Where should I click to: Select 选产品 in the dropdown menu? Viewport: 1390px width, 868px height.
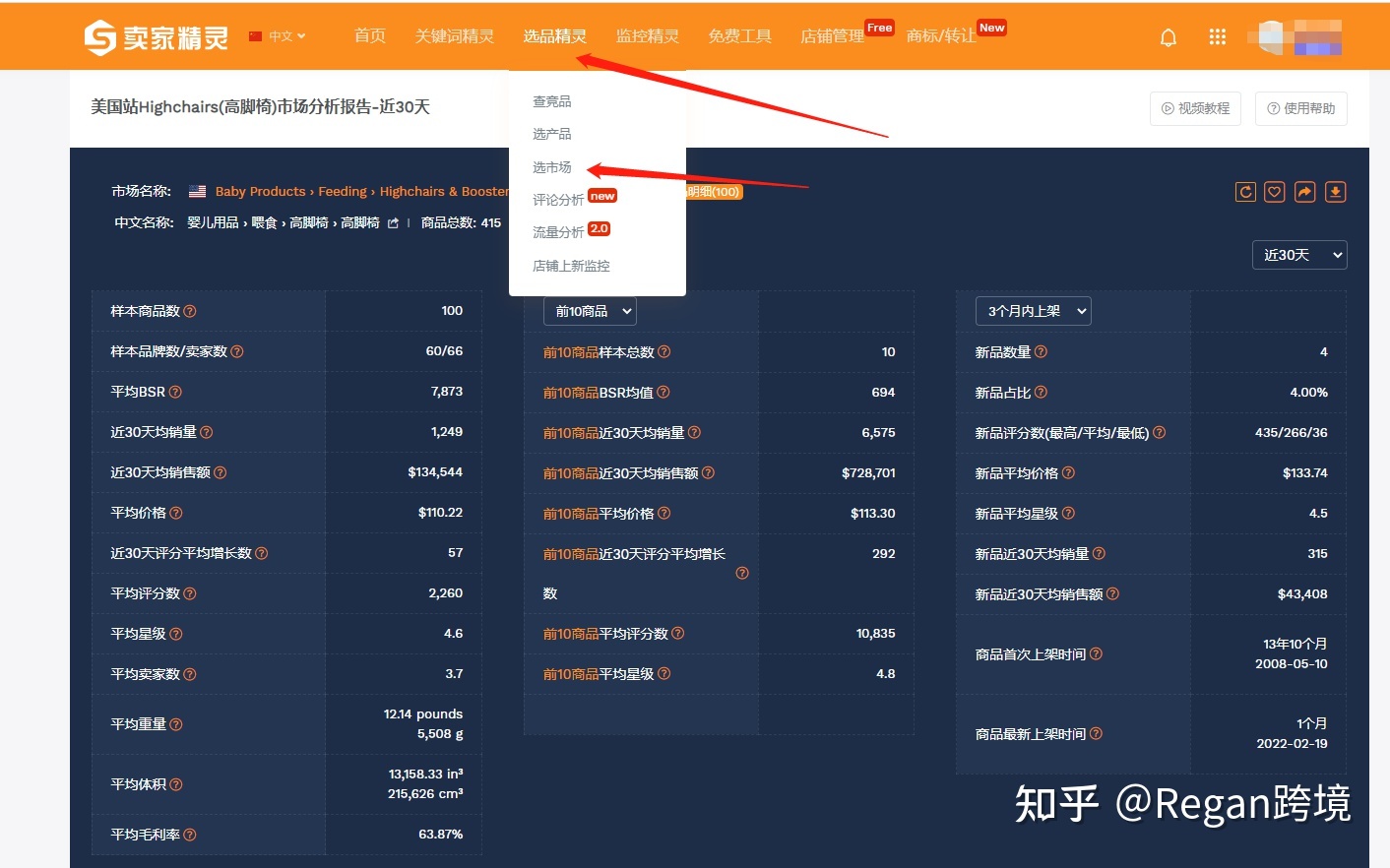(552, 134)
